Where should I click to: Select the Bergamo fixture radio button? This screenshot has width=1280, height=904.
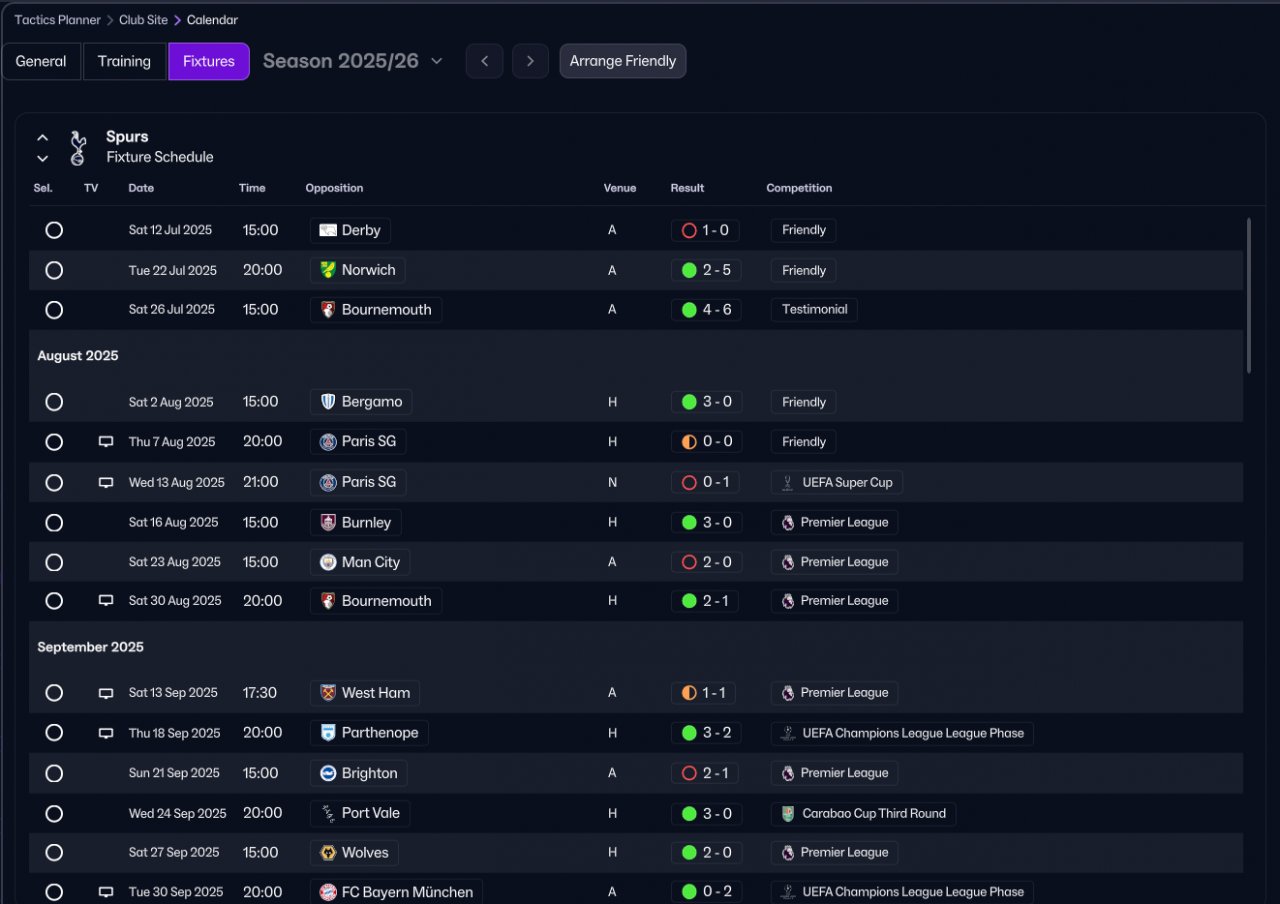click(54, 402)
